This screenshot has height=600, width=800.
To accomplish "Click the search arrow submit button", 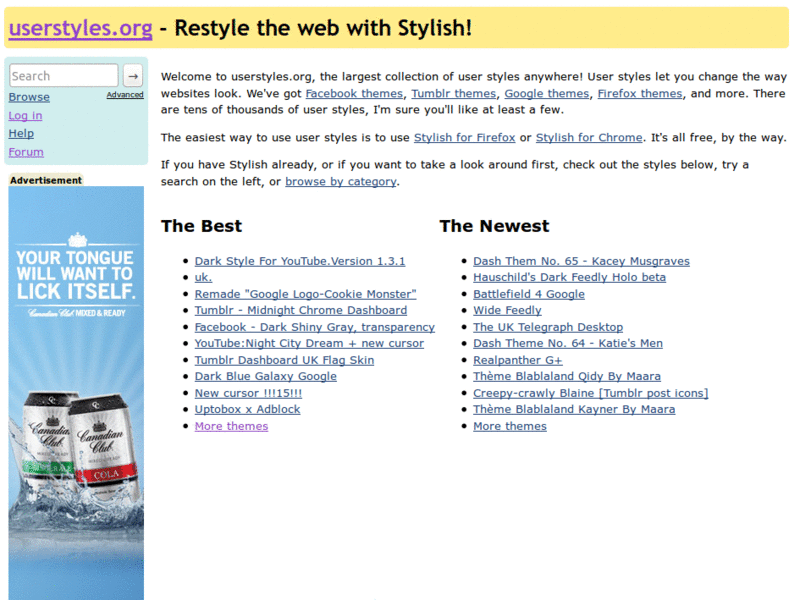I will (133, 76).
